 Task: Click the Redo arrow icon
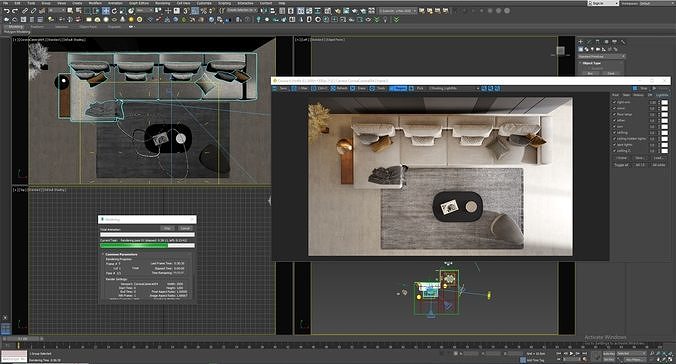coord(15,11)
